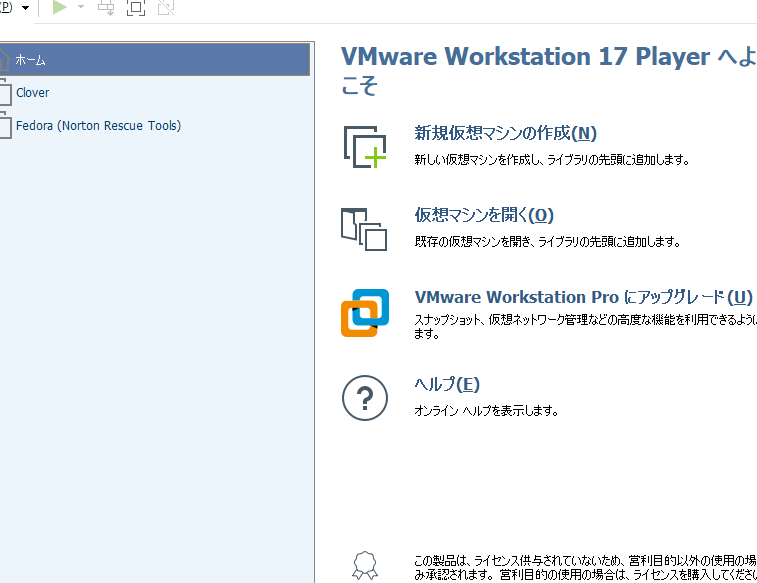Select Fedora (Norton Rescue Tools) virtual machine
The width and height of the screenshot is (757, 583).
click(154, 125)
